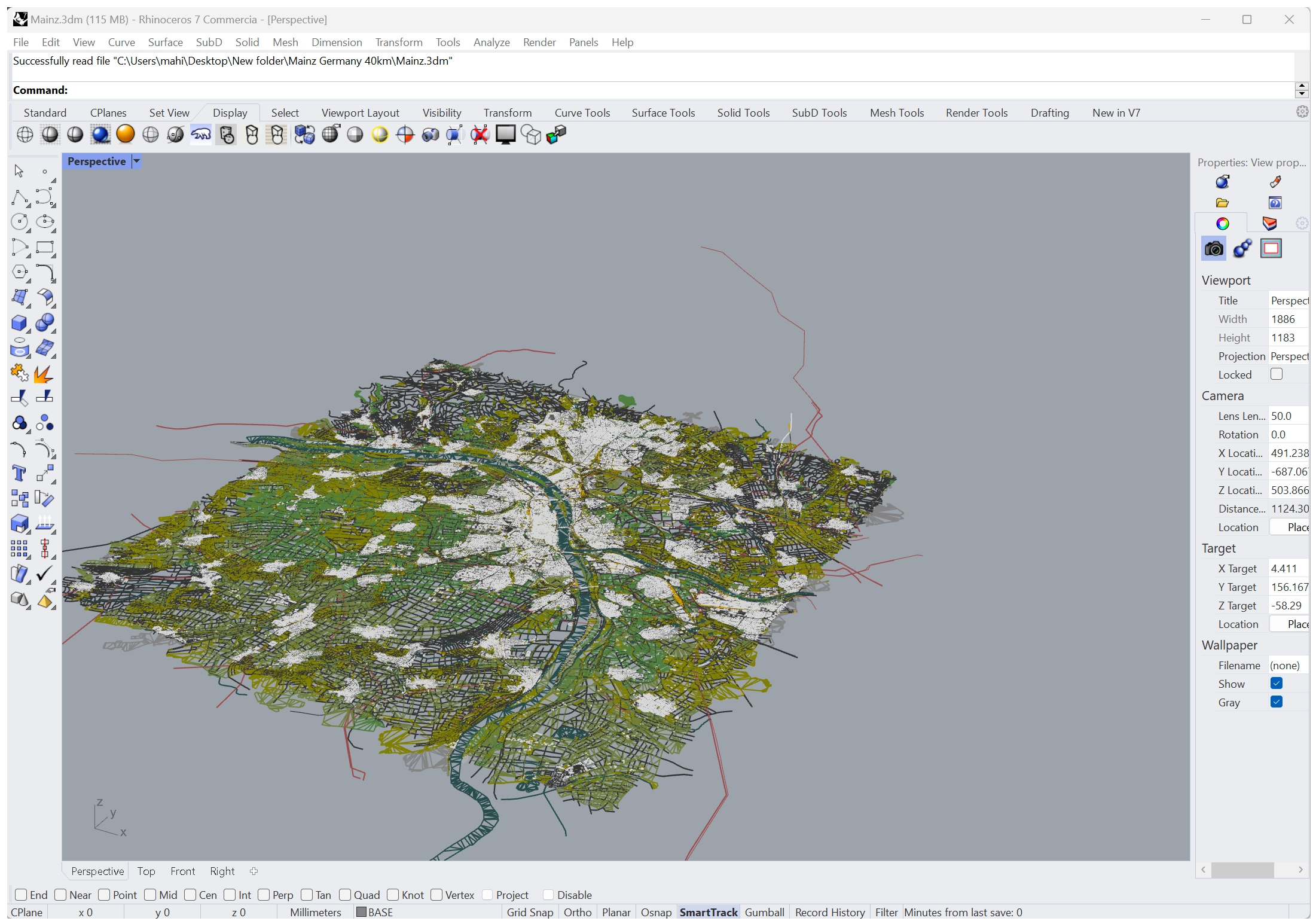Select the Rectangle tool icon
The height and width of the screenshot is (924, 1316).
click(x=45, y=247)
